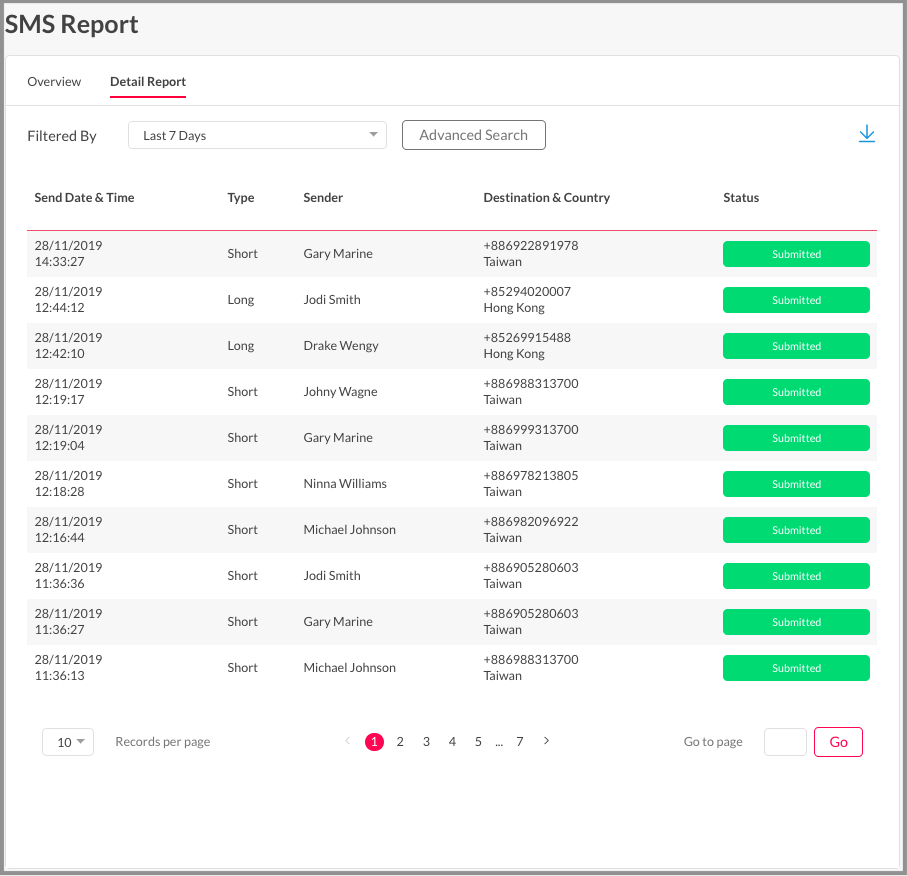907x876 pixels.
Task: Select destination +85269915488
Action: [x=527, y=338]
